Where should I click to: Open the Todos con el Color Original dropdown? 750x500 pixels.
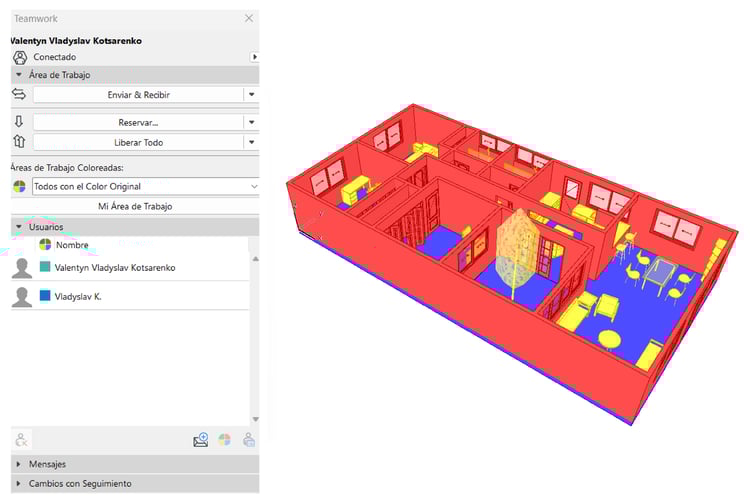[x=146, y=187]
